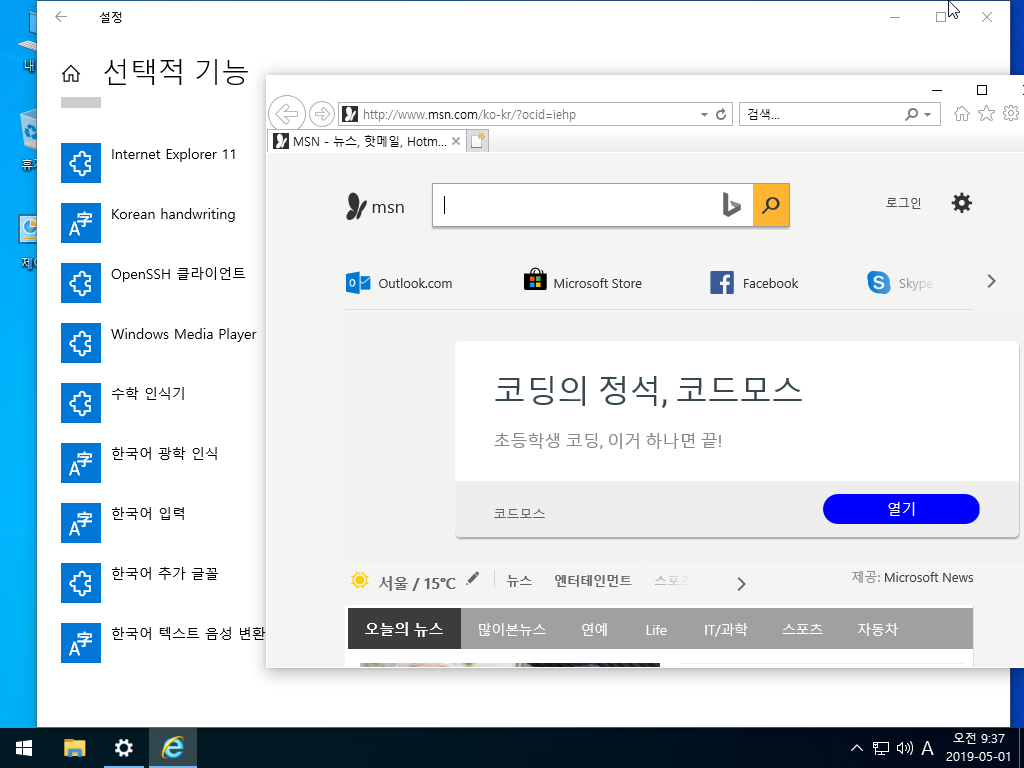
Task: Click the Internet Explorer back button
Action: (x=287, y=114)
